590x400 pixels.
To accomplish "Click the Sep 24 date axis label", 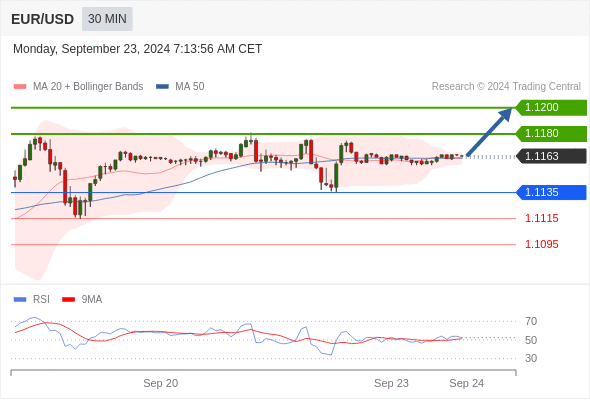I will 467,383.
